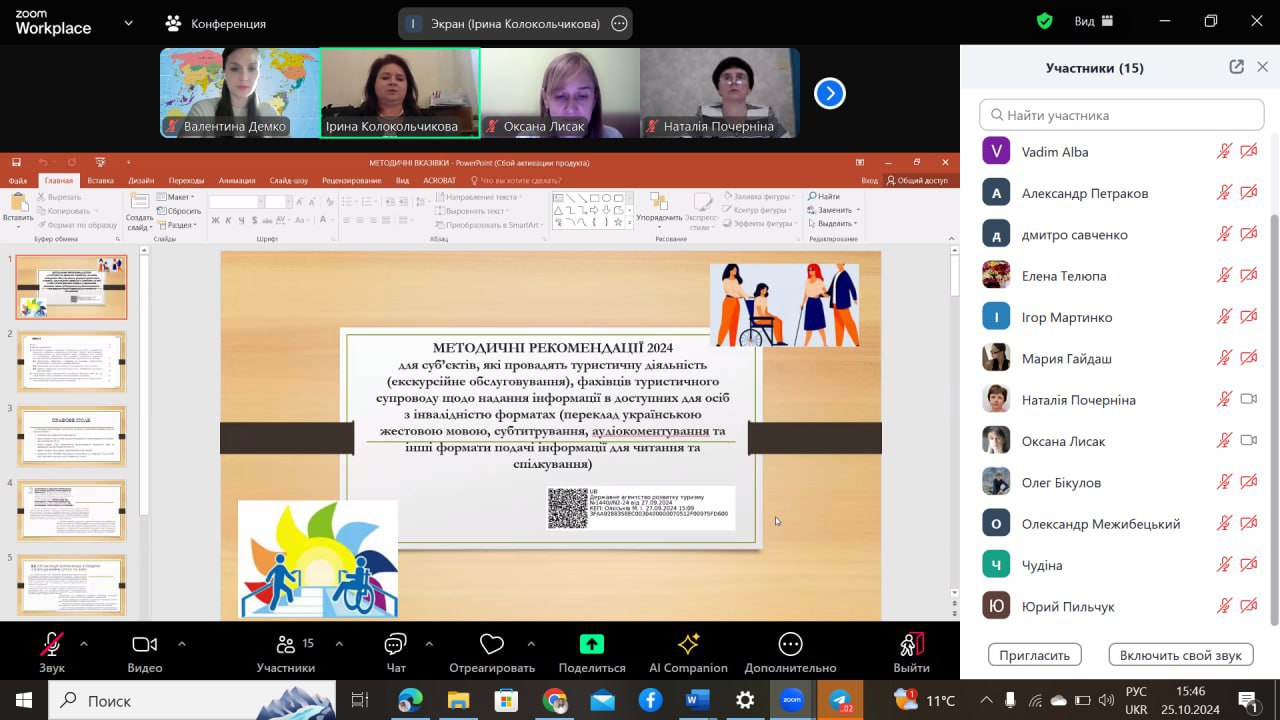Screen dimensions: 1280x720
Task: Open screen share options for Ирина Колокольчикова
Action: pyautogui.click(x=619, y=23)
